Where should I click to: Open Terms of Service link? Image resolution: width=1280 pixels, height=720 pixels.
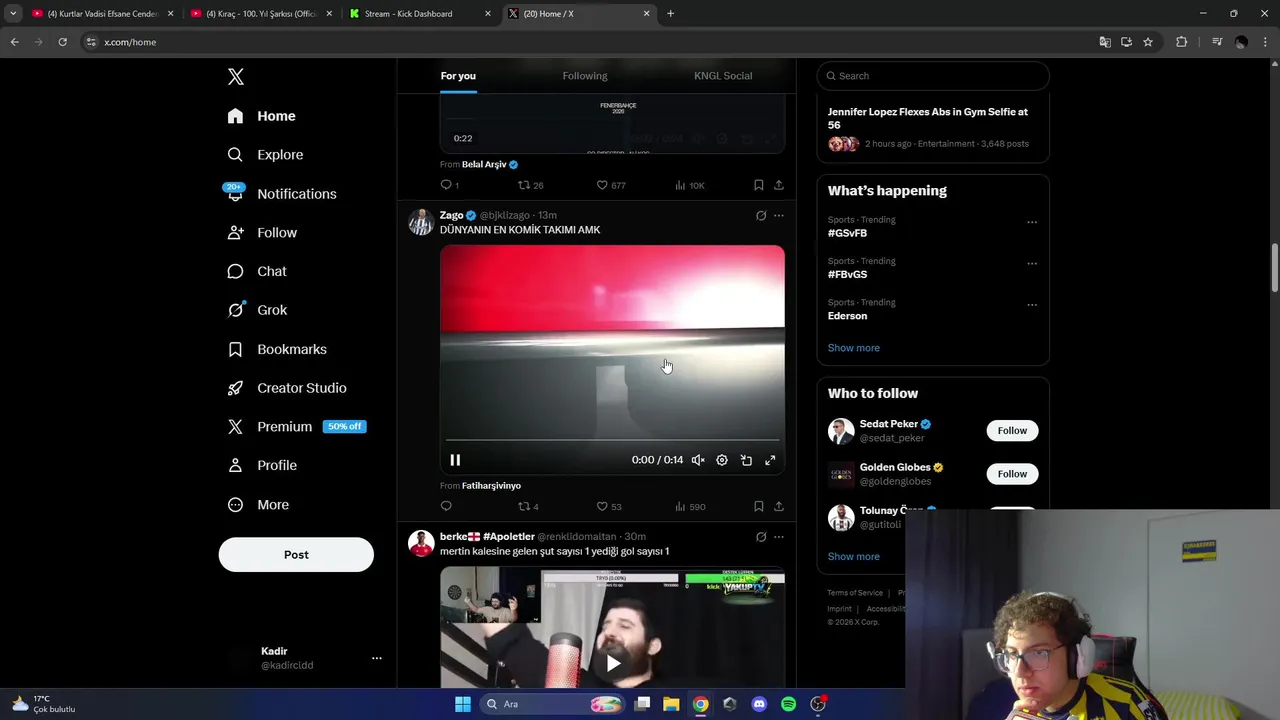coord(855,593)
